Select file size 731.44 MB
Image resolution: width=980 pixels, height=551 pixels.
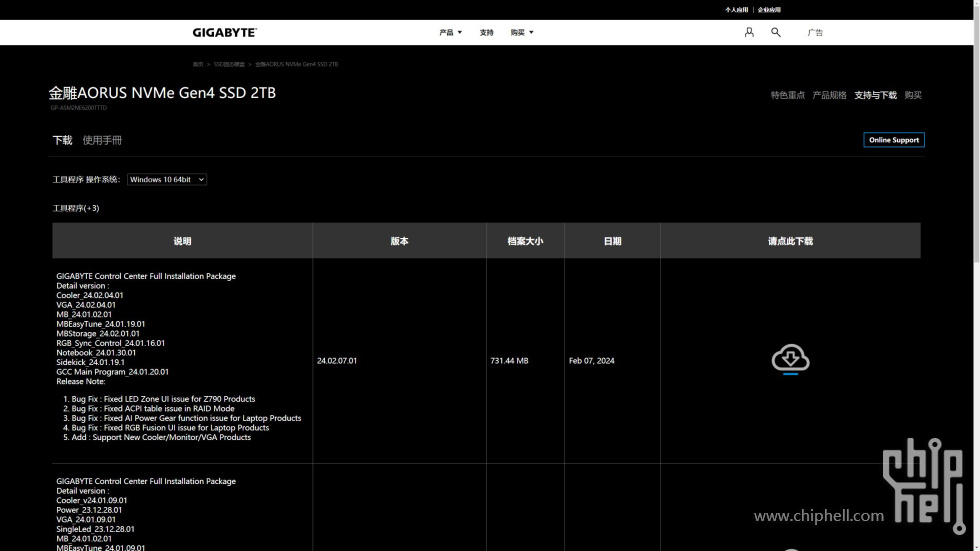[x=509, y=360]
